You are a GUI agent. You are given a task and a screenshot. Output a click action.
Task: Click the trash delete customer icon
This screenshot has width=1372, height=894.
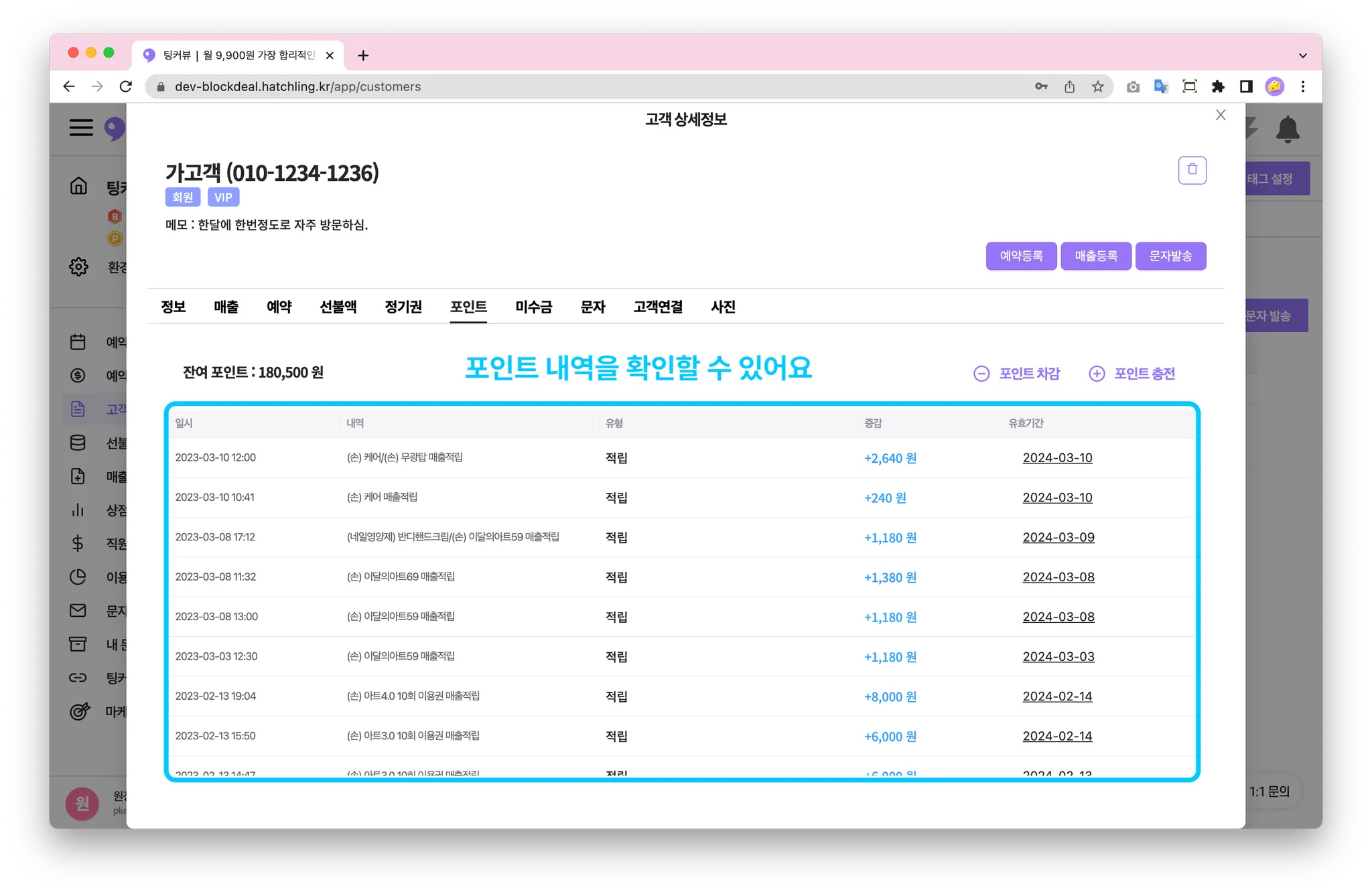click(1192, 170)
